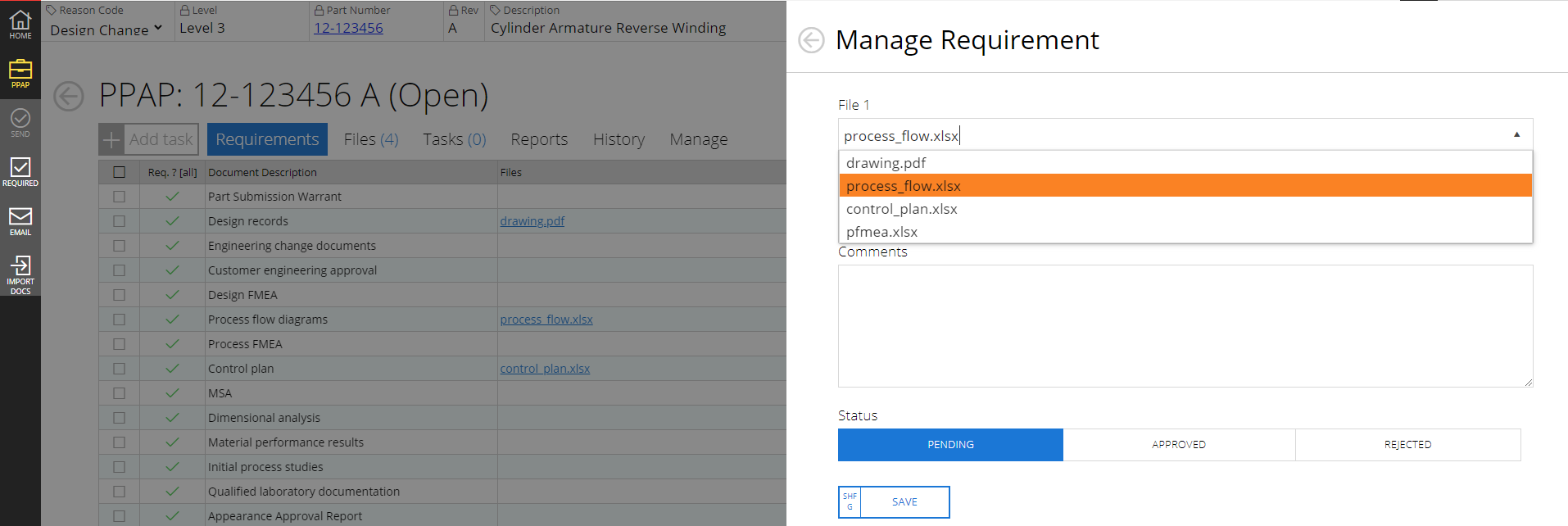
Task: Check the Part Submission Warrant row checkbox
Action: (x=120, y=197)
